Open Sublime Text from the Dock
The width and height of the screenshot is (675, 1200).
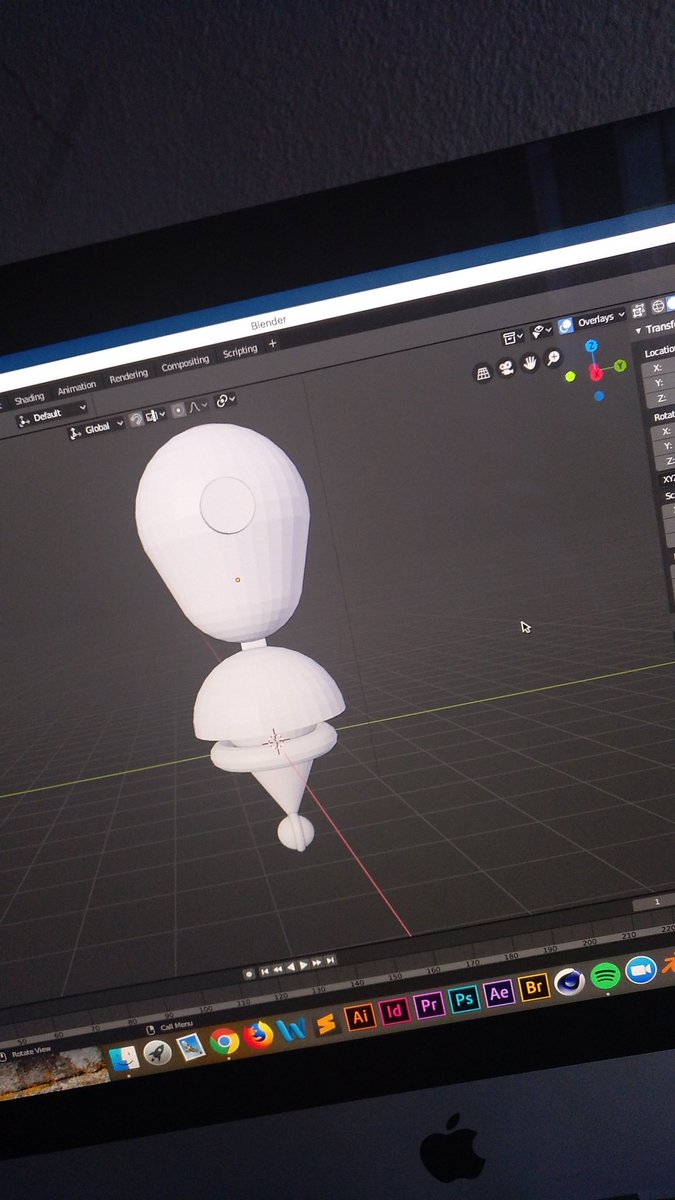coord(325,1024)
